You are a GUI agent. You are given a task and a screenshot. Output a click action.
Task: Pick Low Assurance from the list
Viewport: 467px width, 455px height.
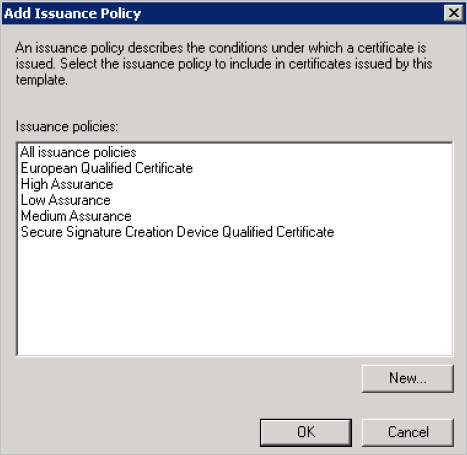click(x=65, y=200)
